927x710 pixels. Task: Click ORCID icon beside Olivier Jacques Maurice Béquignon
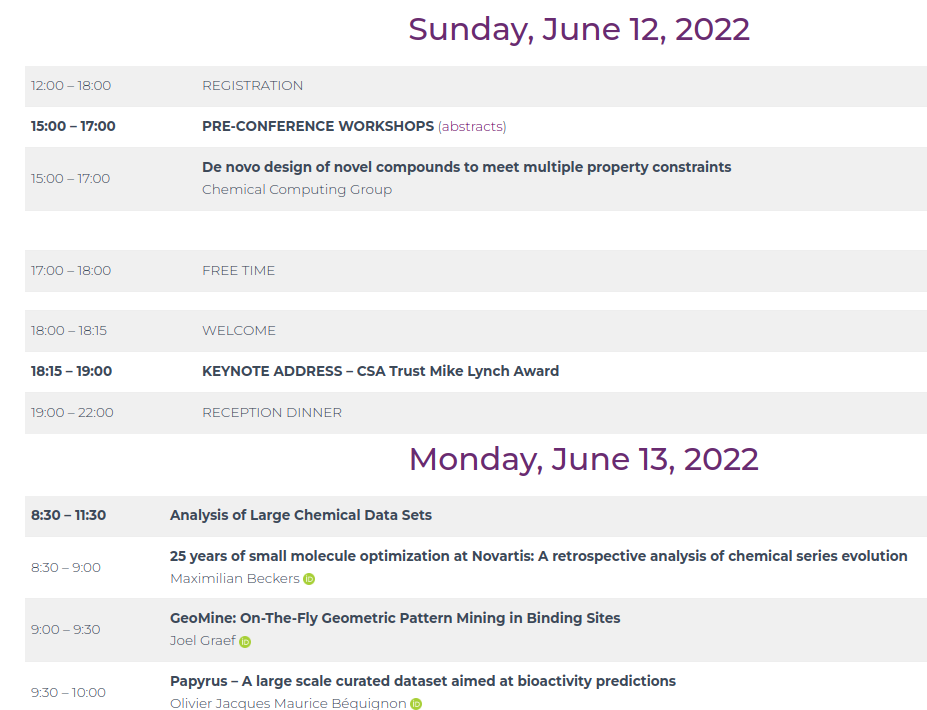416,703
